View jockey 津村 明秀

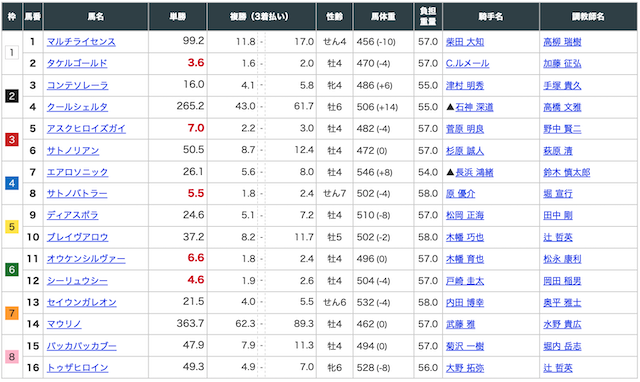click(x=465, y=85)
